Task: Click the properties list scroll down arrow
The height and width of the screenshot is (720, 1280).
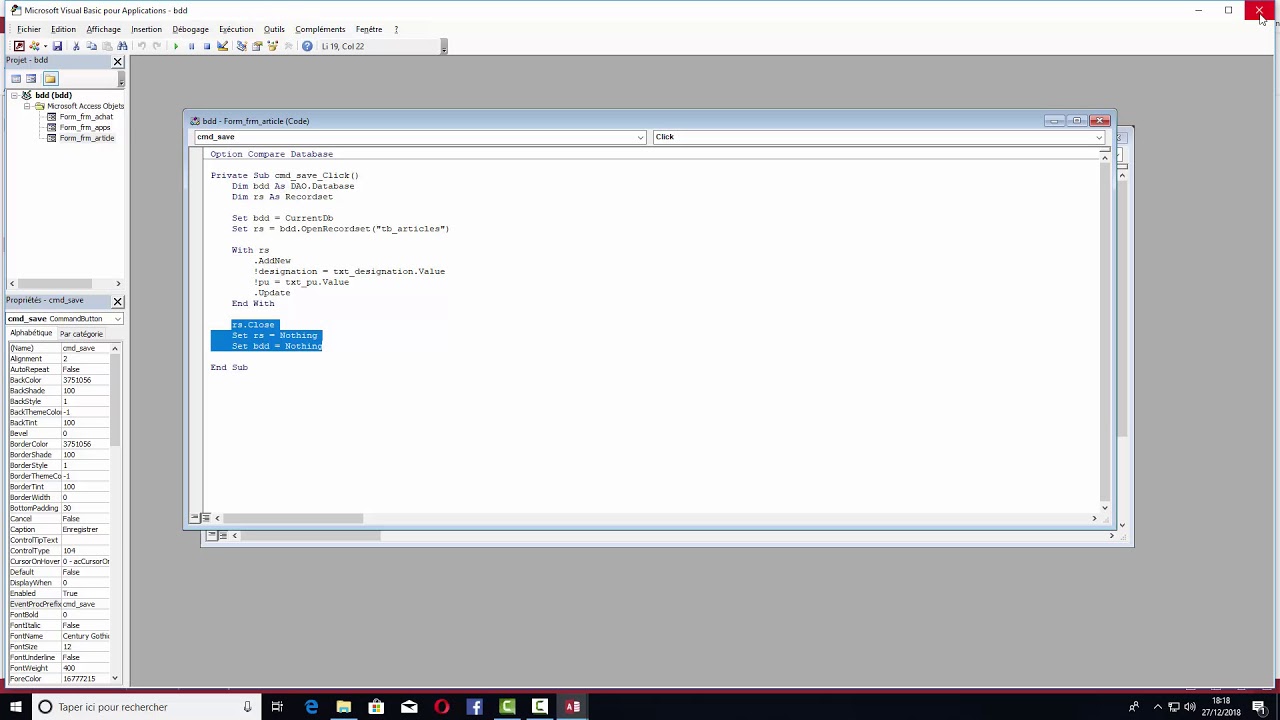Action: 115,679
